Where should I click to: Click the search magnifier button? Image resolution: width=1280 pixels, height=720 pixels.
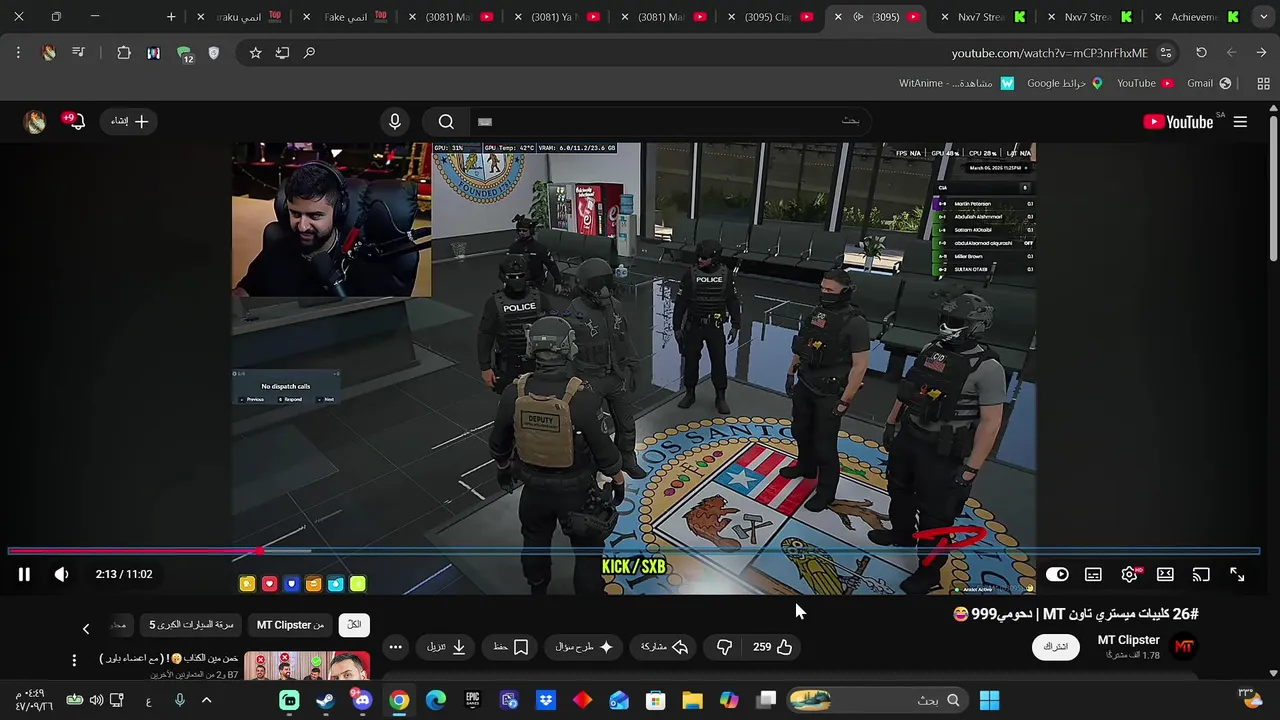point(446,122)
